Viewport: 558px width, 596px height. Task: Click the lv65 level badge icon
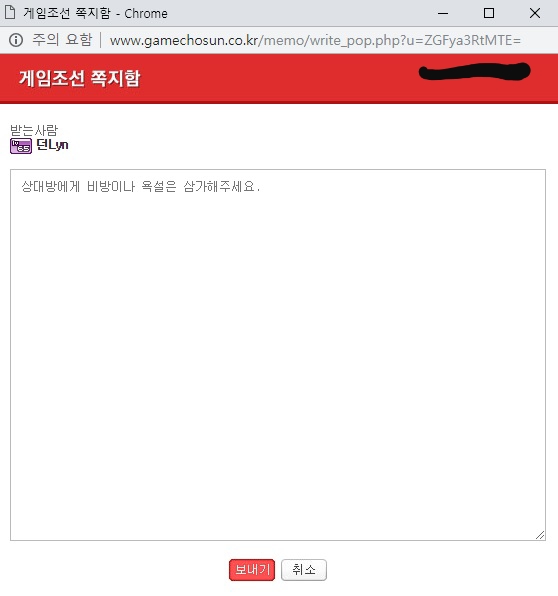[x=21, y=146]
